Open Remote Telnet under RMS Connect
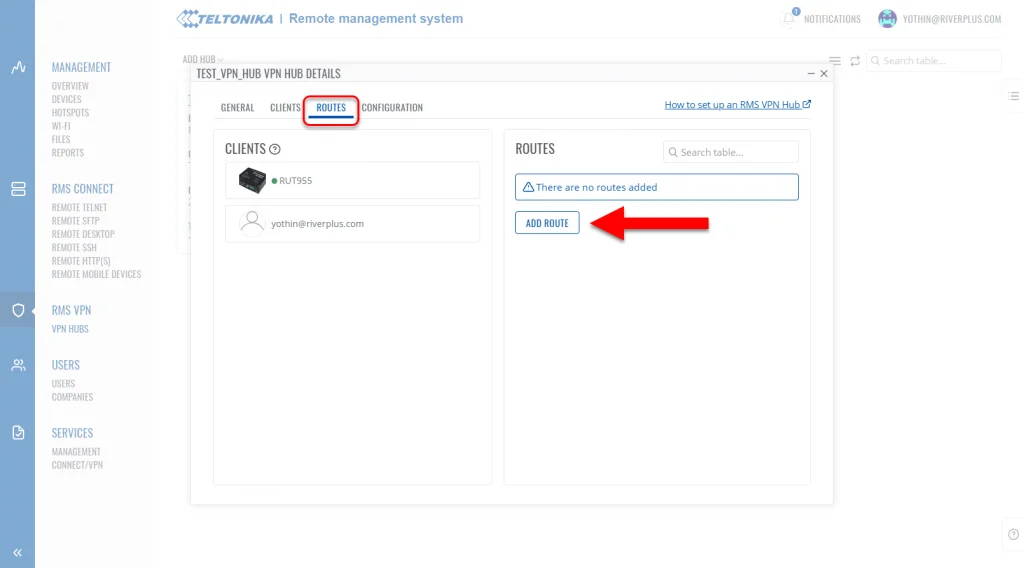 point(79,208)
